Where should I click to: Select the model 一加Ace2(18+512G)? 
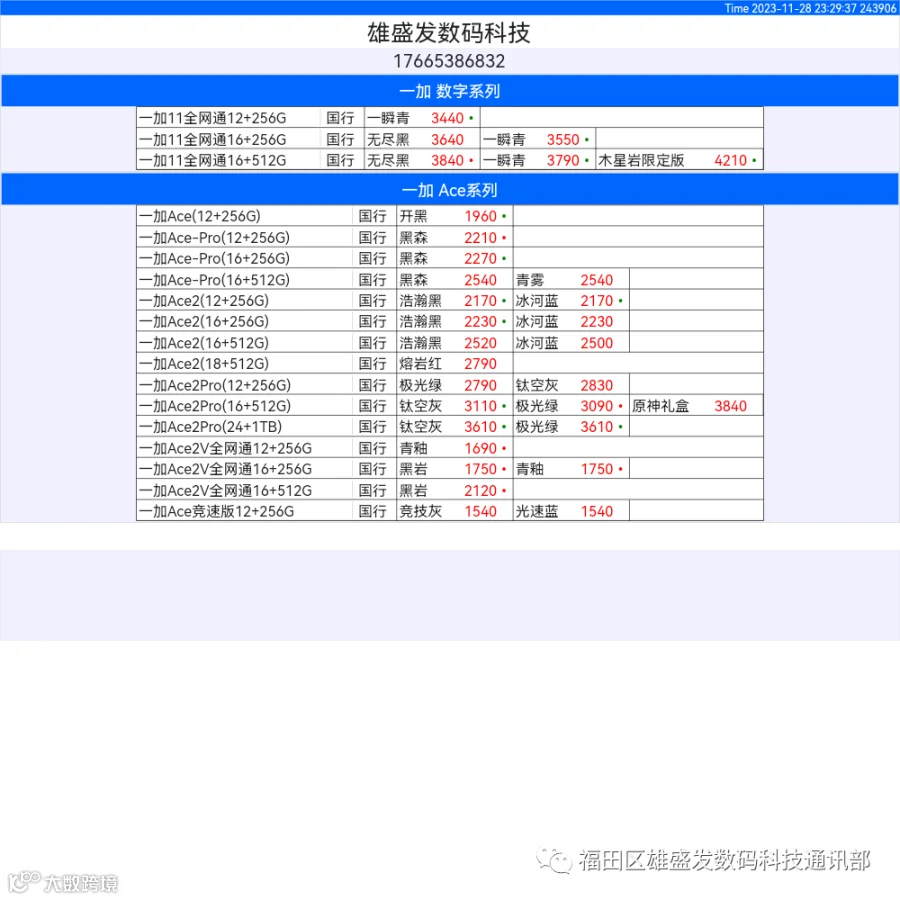[204, 363]
